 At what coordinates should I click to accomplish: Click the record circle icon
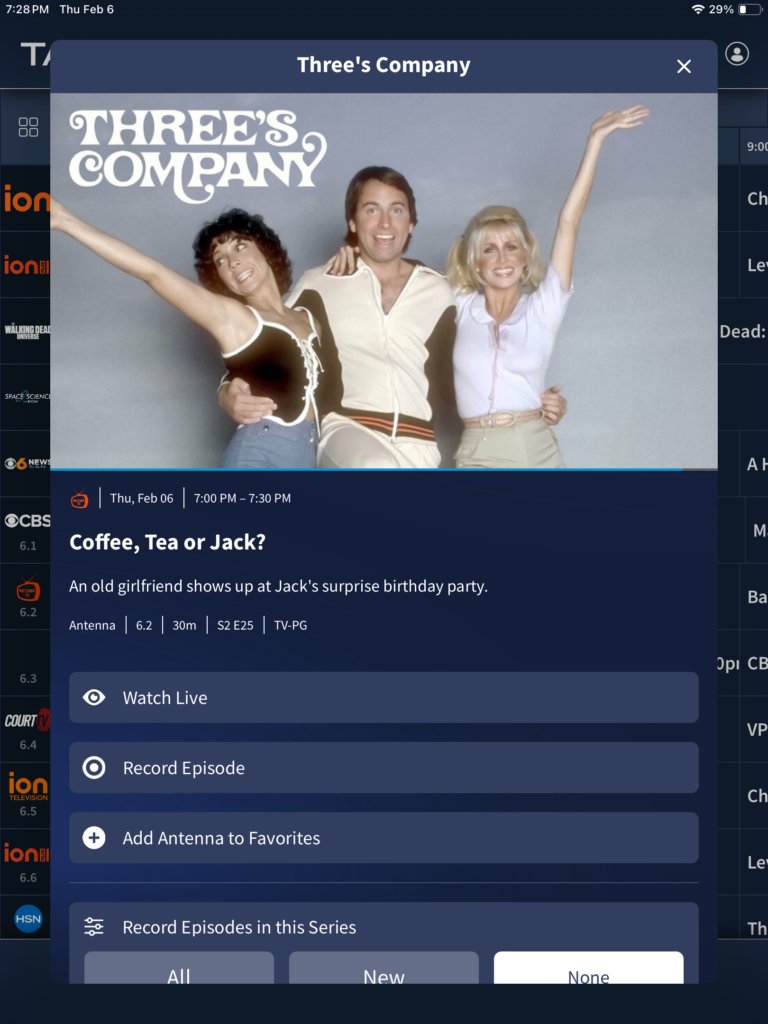pyautogui.click(x=94, y=767)
